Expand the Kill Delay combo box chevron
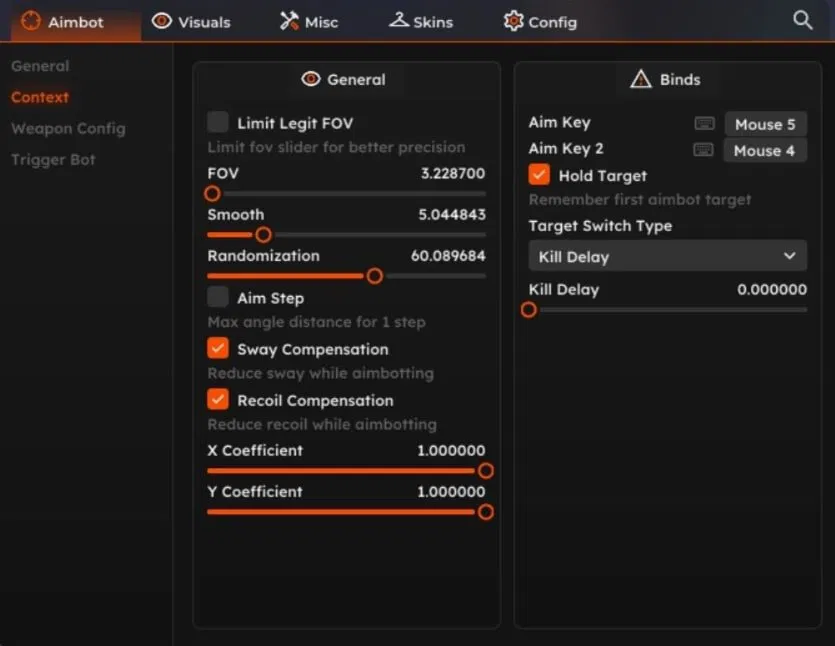Viewport: 835px width, 646px height. [790, 256]
